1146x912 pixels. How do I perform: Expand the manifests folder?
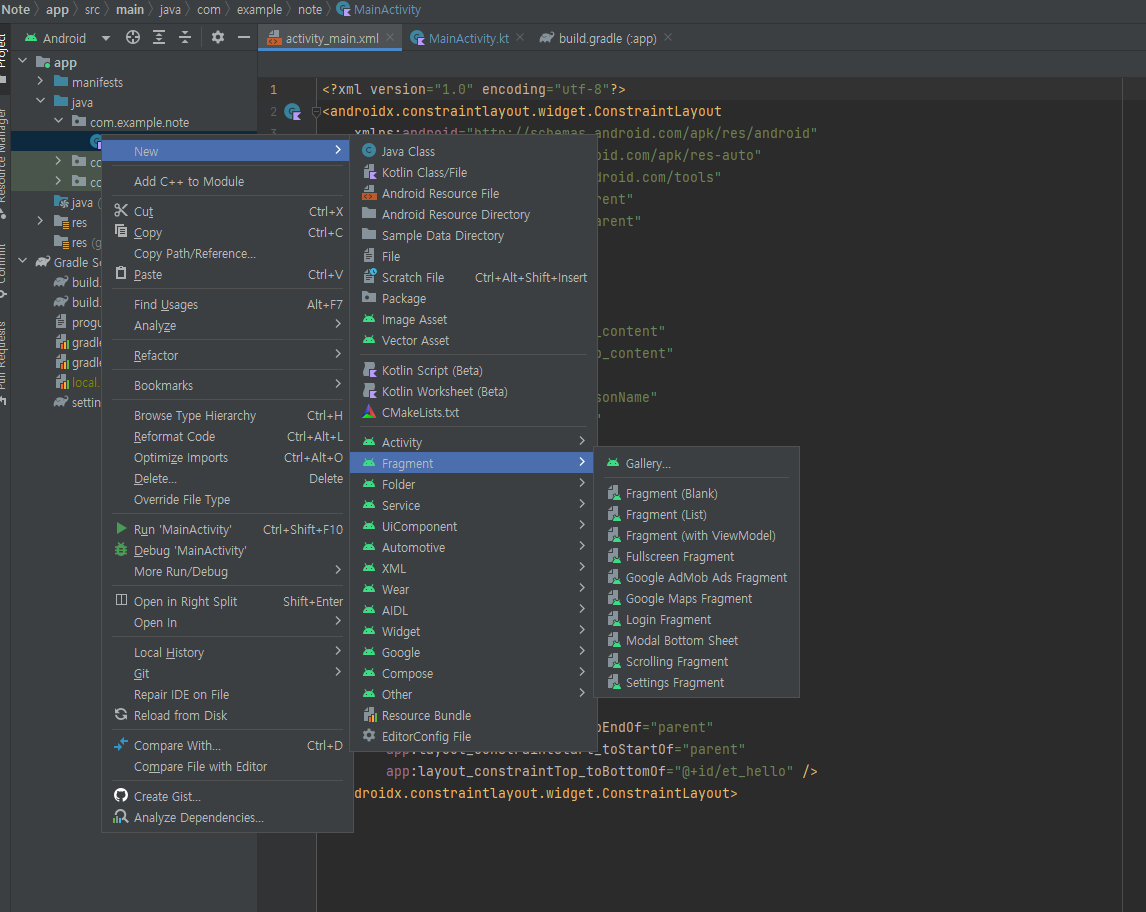click(x=40, y=81)
